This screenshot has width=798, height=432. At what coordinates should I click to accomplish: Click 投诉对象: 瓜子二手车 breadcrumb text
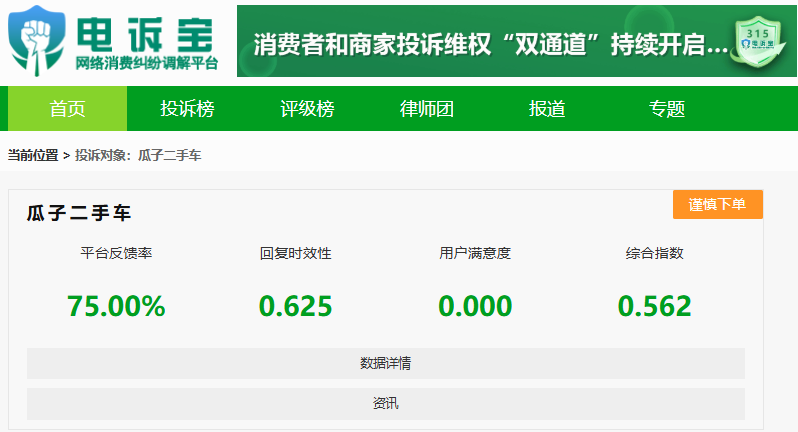(x=138, y=155)
